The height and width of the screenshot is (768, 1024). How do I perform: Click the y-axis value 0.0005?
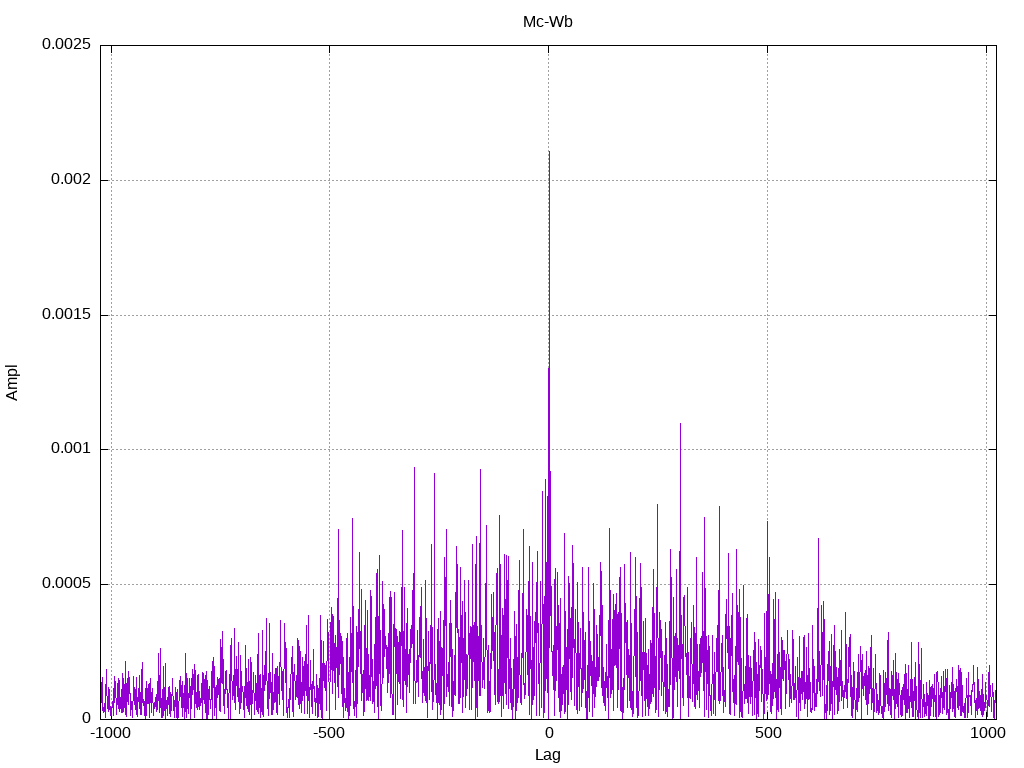pyautogui.click(x=66, y=583)
